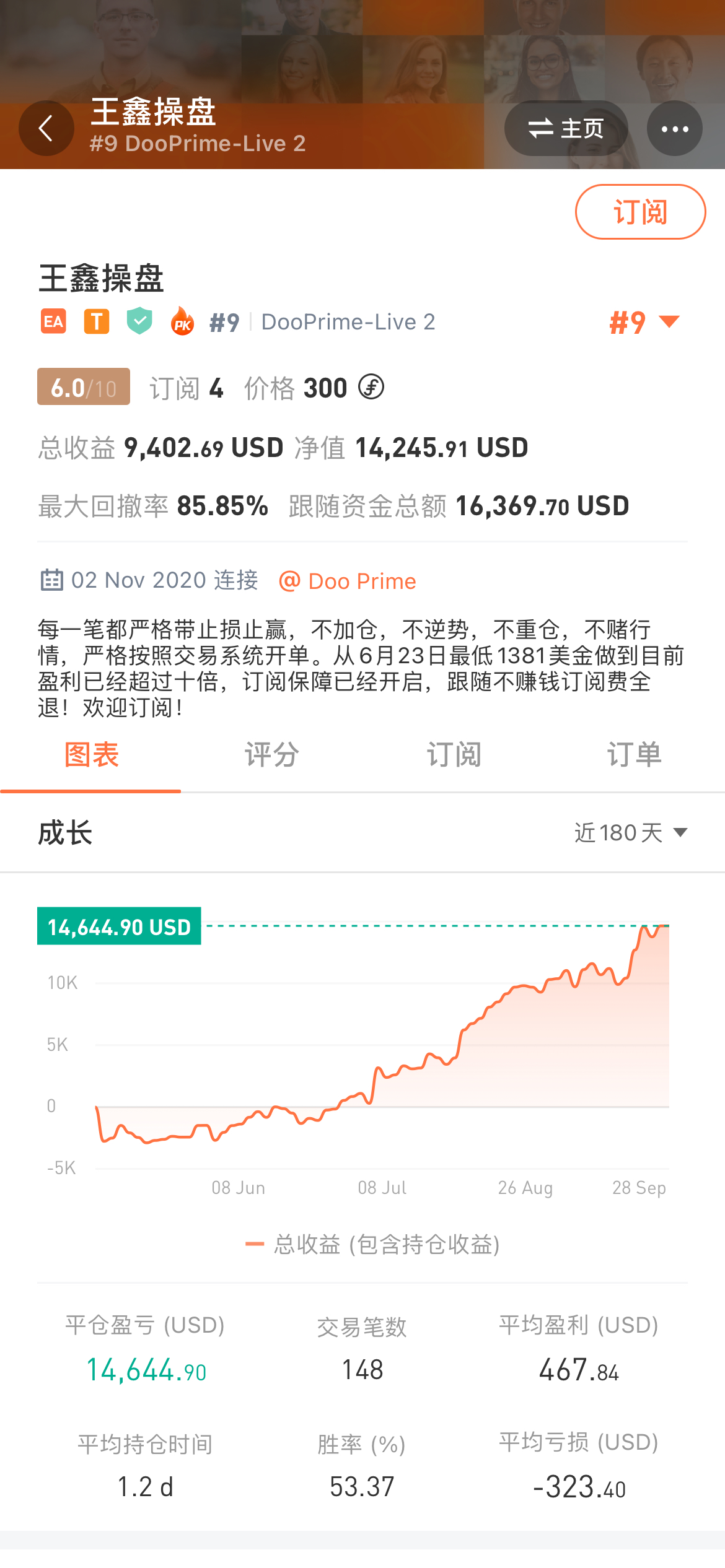This screenshot has width=725, height=1568.
Task: Tap the orange 订阅 subscribe button
Action: pos(641,212)
